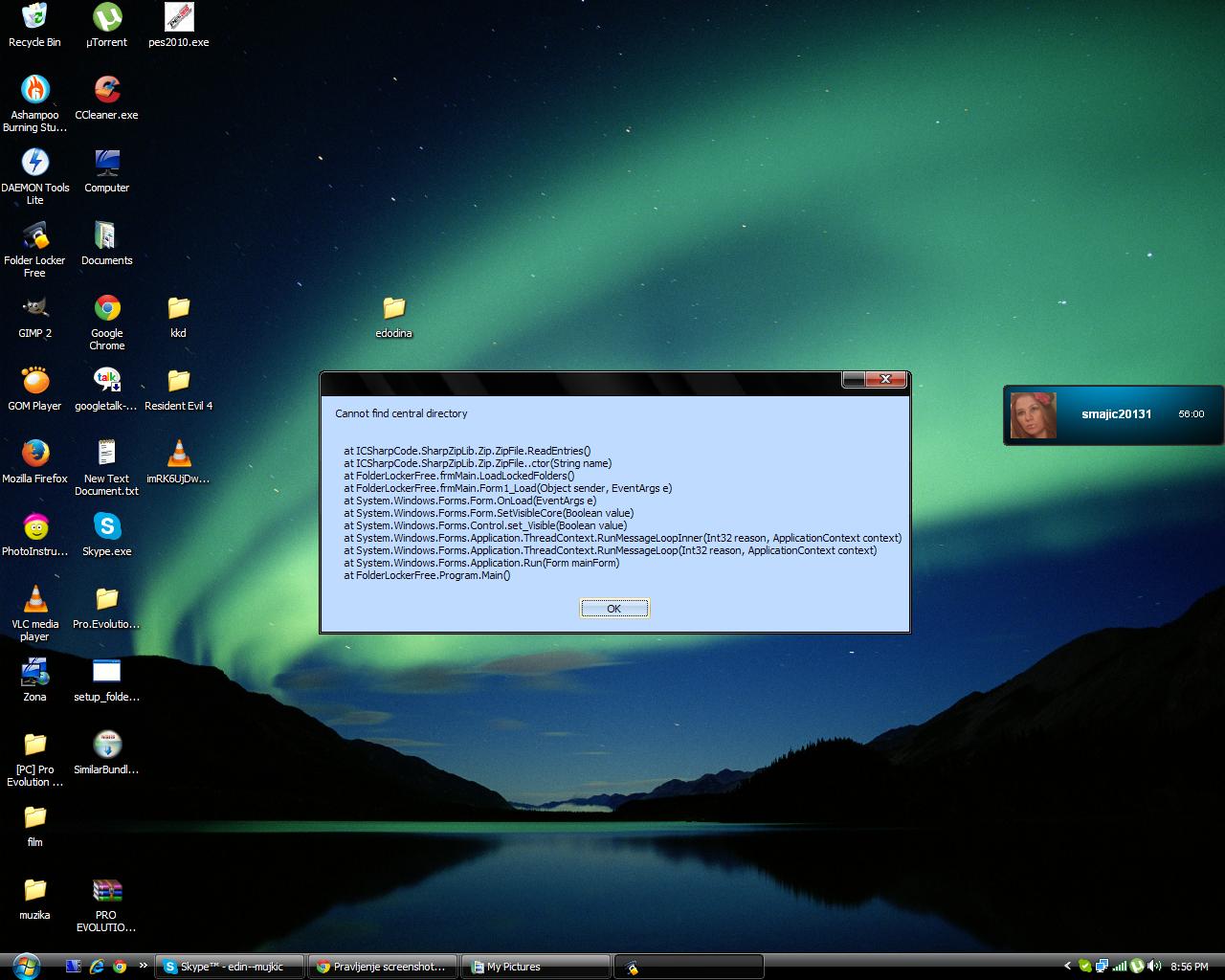
Task: Select the pes2010.exe desktop icon
Action: click(x=179, y=26)
